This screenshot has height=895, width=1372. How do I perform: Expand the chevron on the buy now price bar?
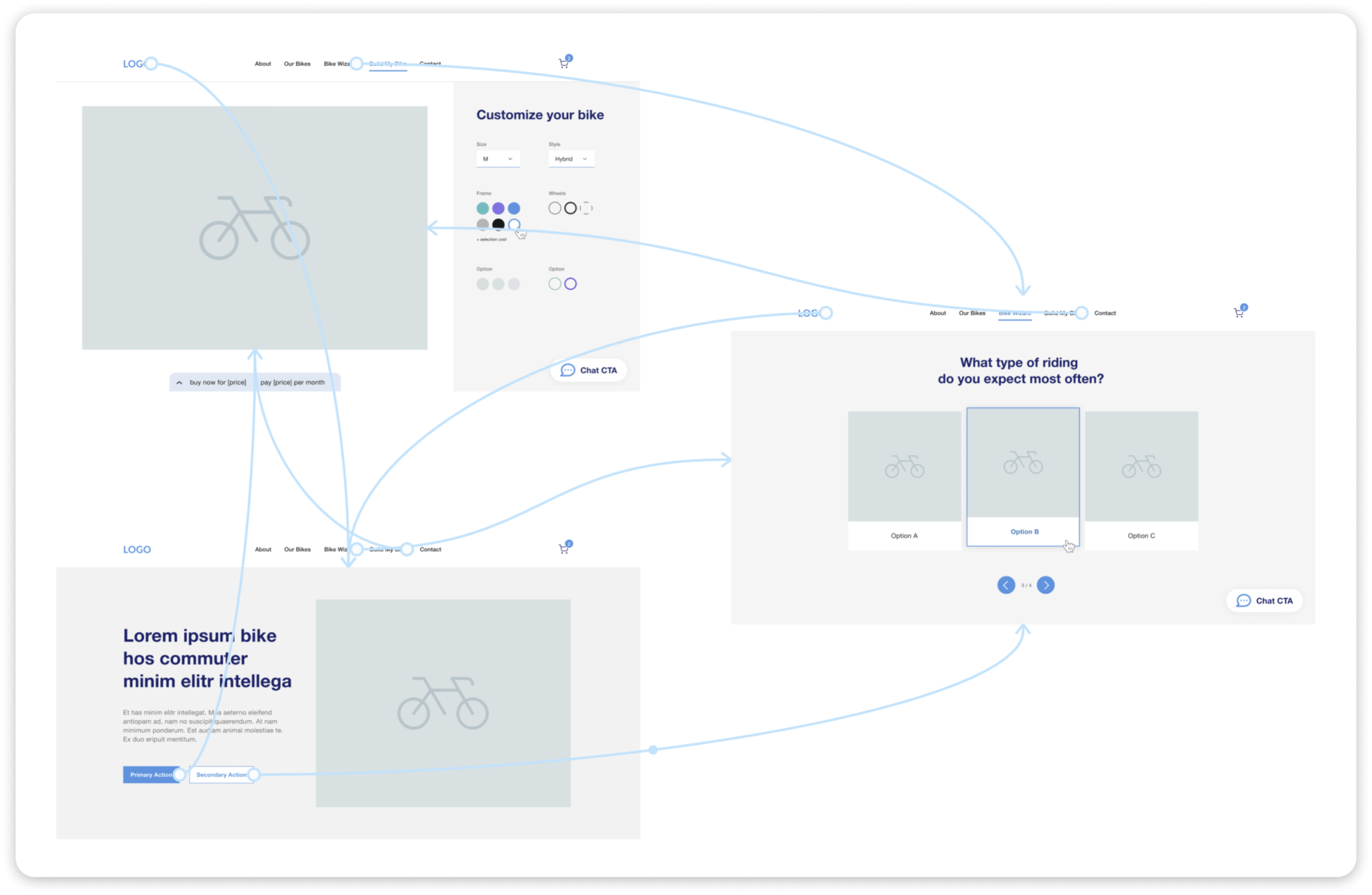tap(179, 383)
